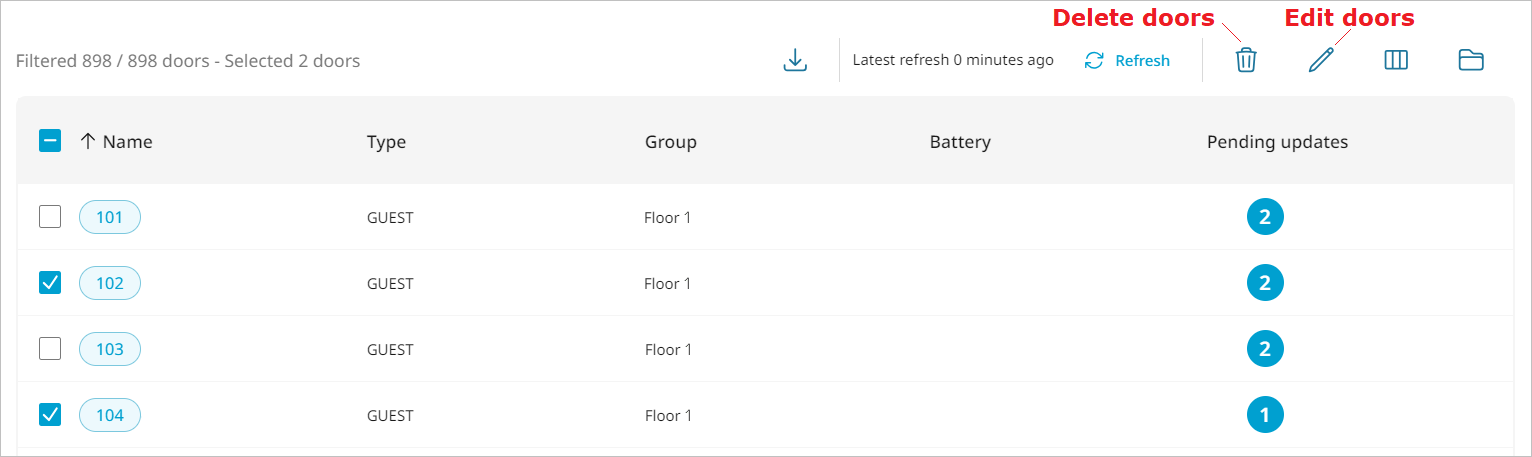This screenshot has width=1532, height=457.
Task: Toggle the select-all checkbox in header
Action: point(50,141)
